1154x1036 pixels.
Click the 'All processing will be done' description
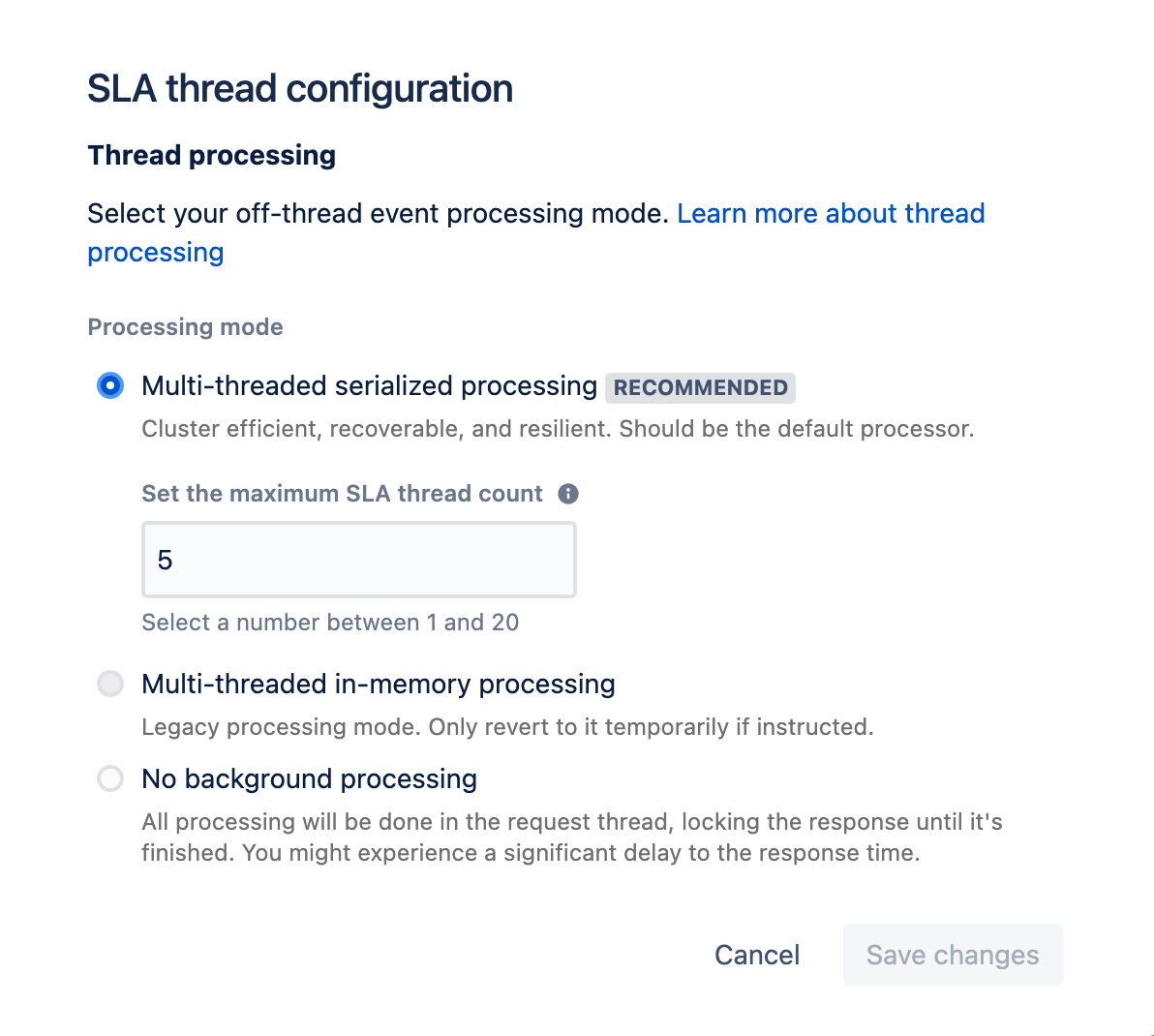[x=572, y=838]
